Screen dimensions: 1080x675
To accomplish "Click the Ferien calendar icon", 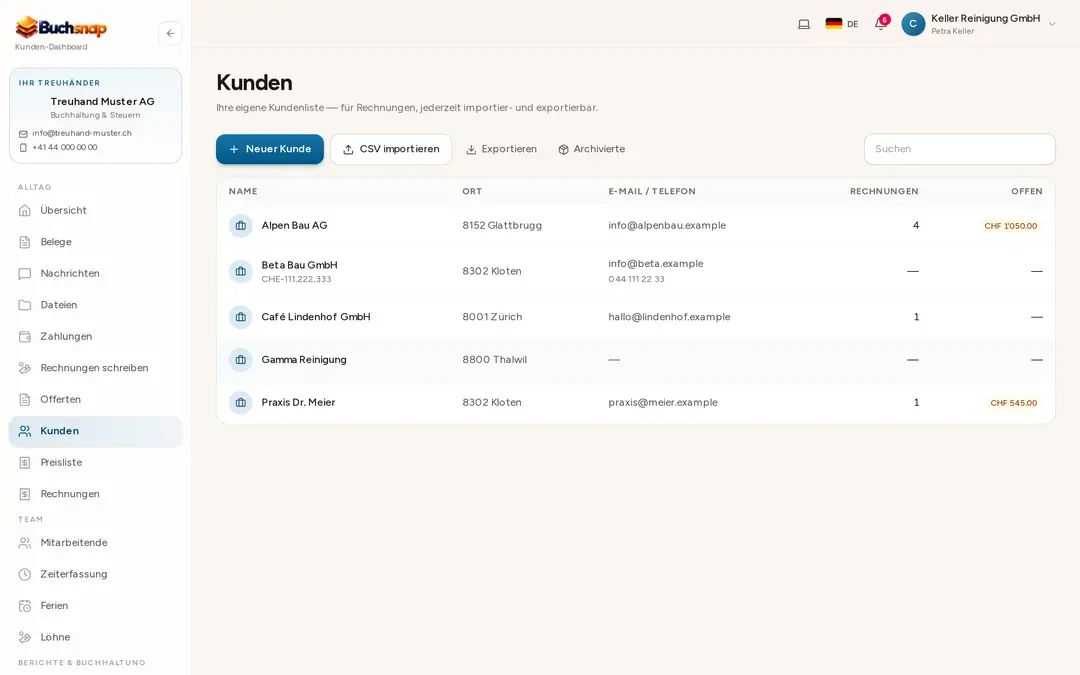I will pos(25,606).
